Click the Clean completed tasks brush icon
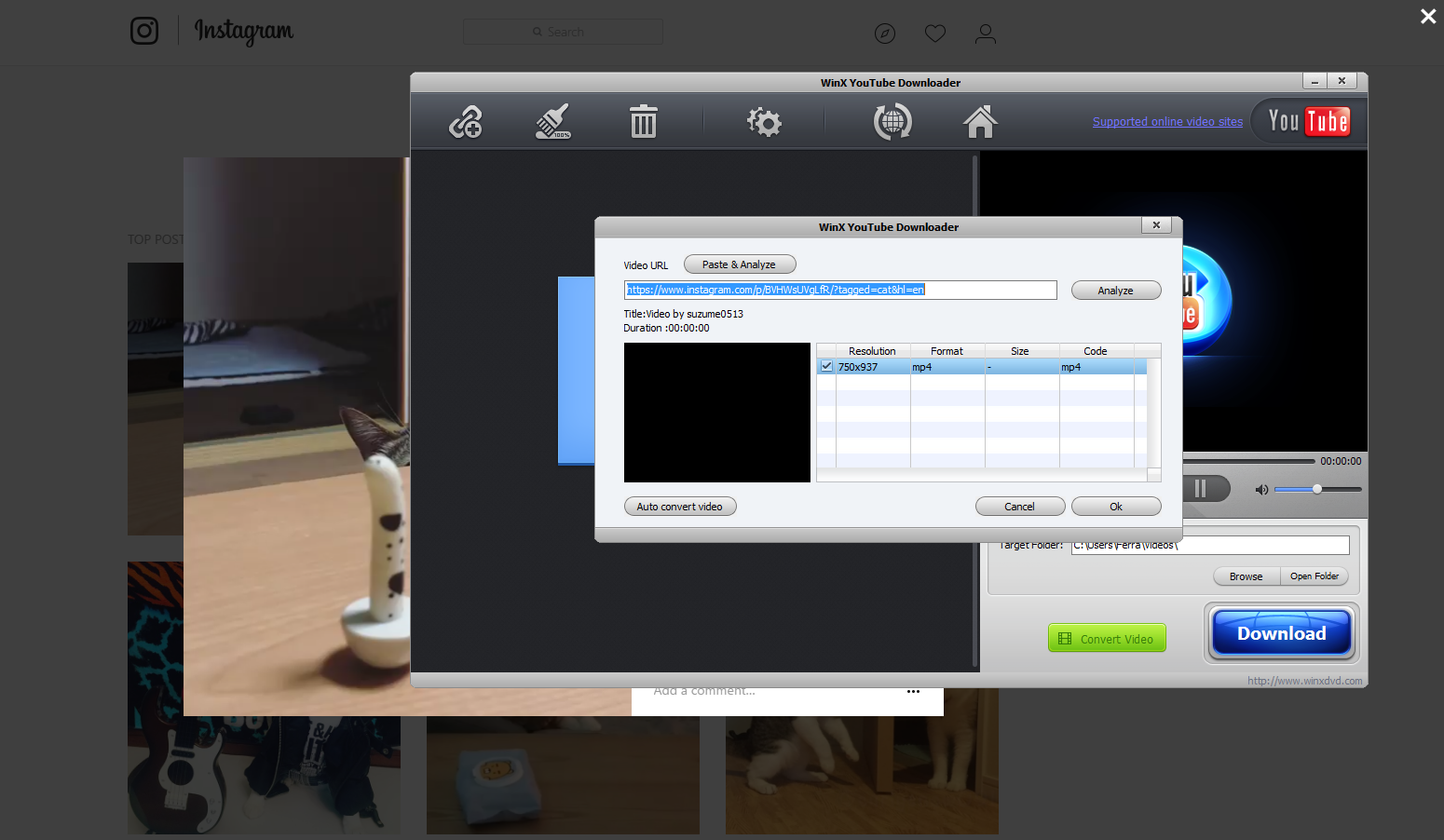 [x=552, y=122]
